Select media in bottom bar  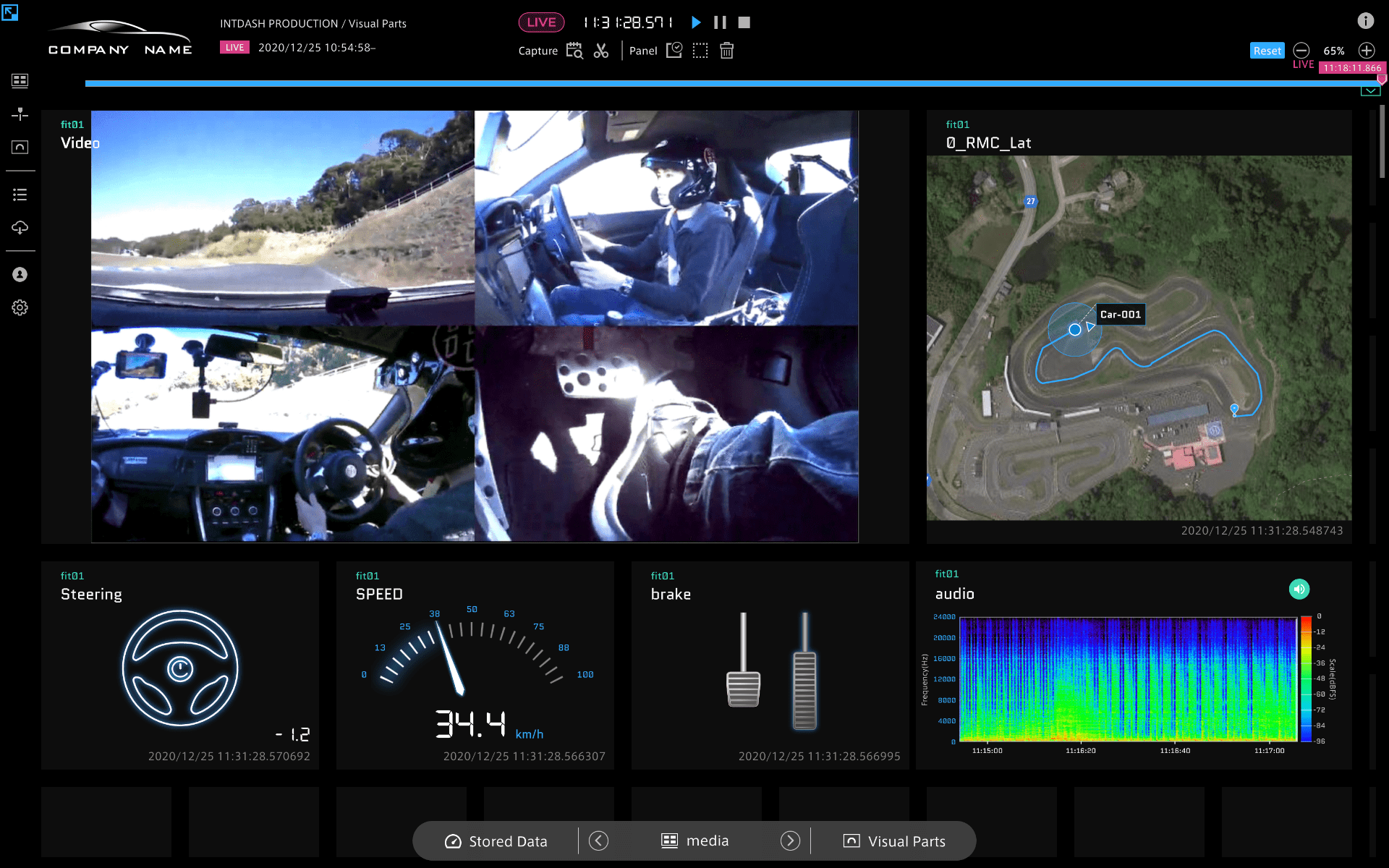[695, 841]
